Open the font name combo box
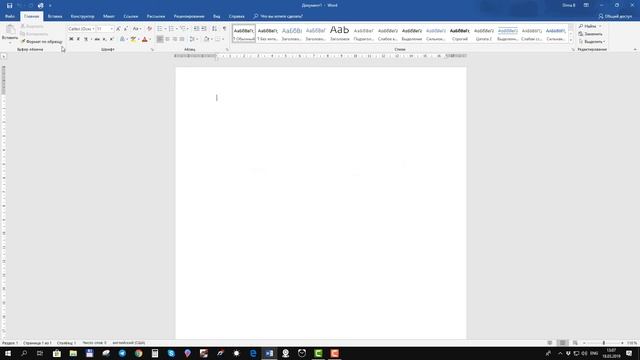The height and width of the screenshot is (360, 640). click(81, 29)
